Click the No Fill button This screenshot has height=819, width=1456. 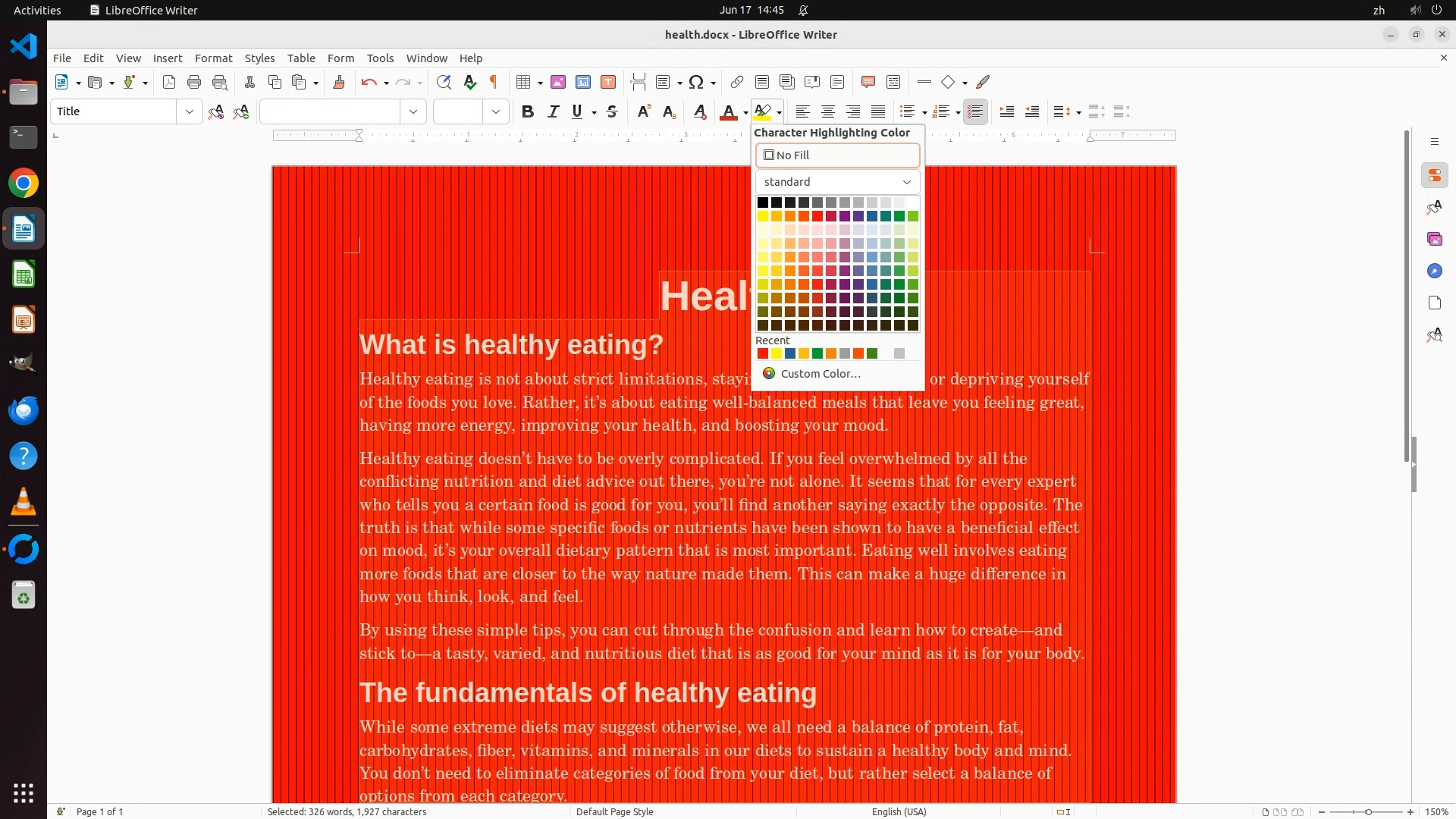coord(837,155)
